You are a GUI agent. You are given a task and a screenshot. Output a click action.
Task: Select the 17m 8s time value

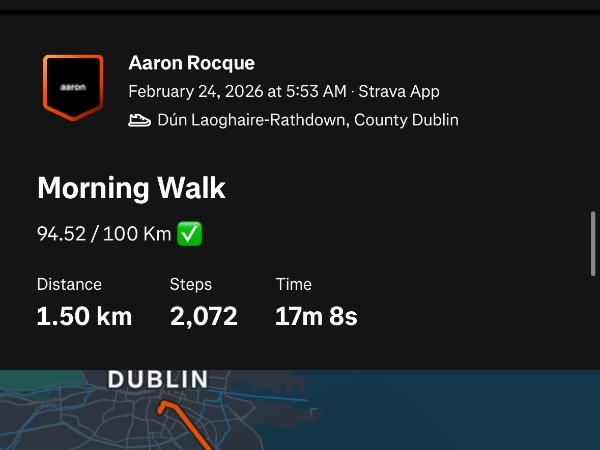316,317
